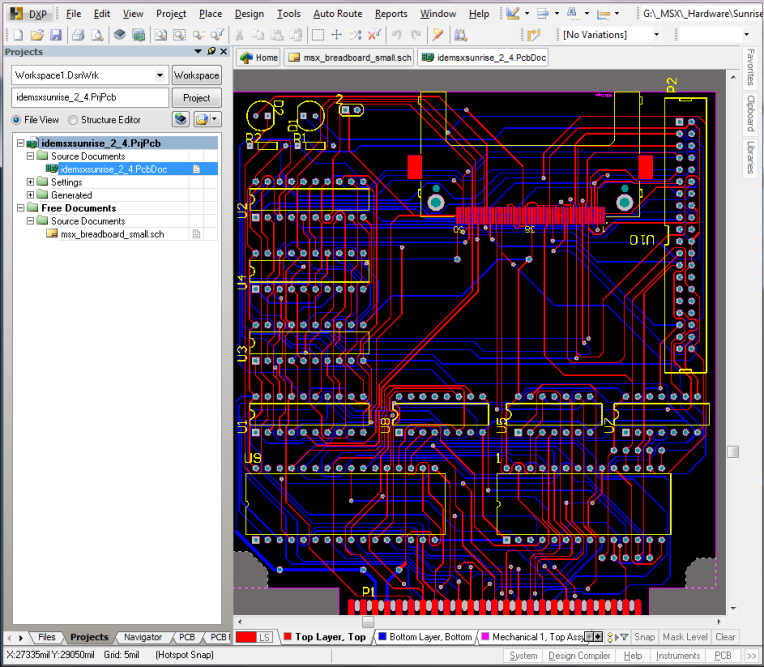Click the Mask Level button
Screen dimensions: 764x667
point(685,637)
